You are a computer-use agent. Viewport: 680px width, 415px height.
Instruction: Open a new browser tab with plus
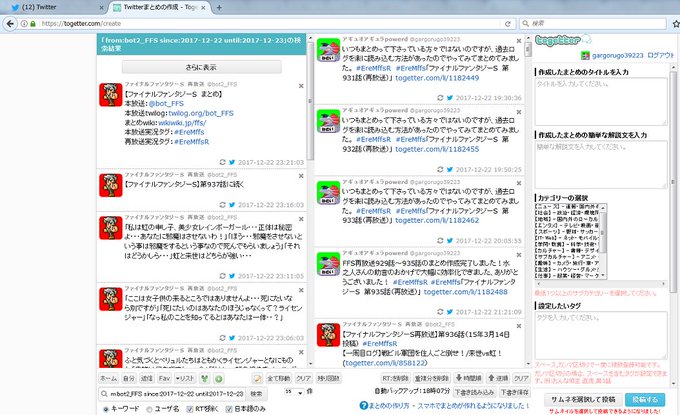pos(219,7)
